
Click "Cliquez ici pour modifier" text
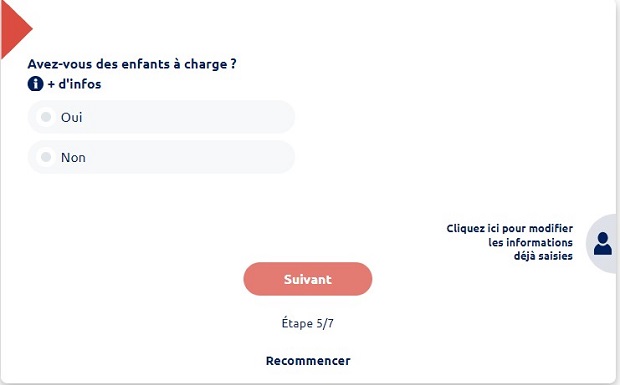pyautogui.click(x=509, y=228)
